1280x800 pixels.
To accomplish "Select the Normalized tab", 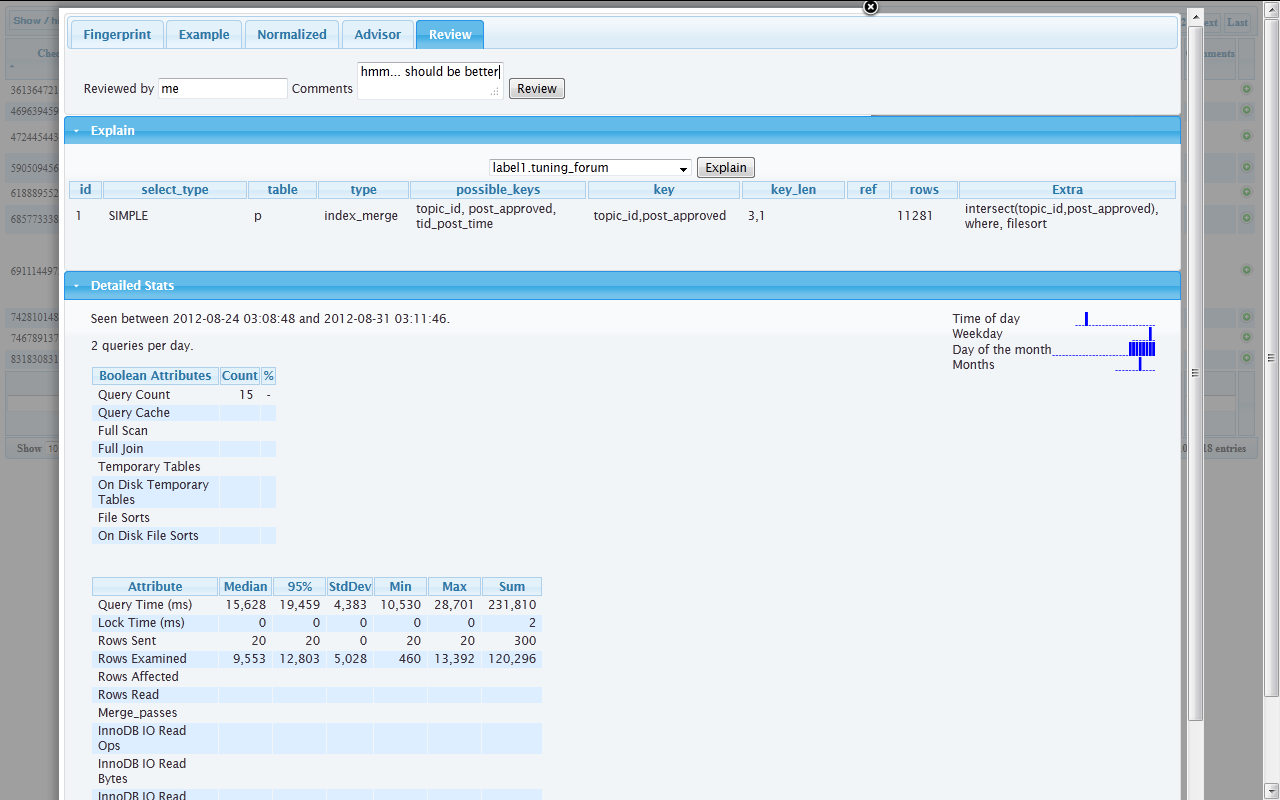I will 291,35.
